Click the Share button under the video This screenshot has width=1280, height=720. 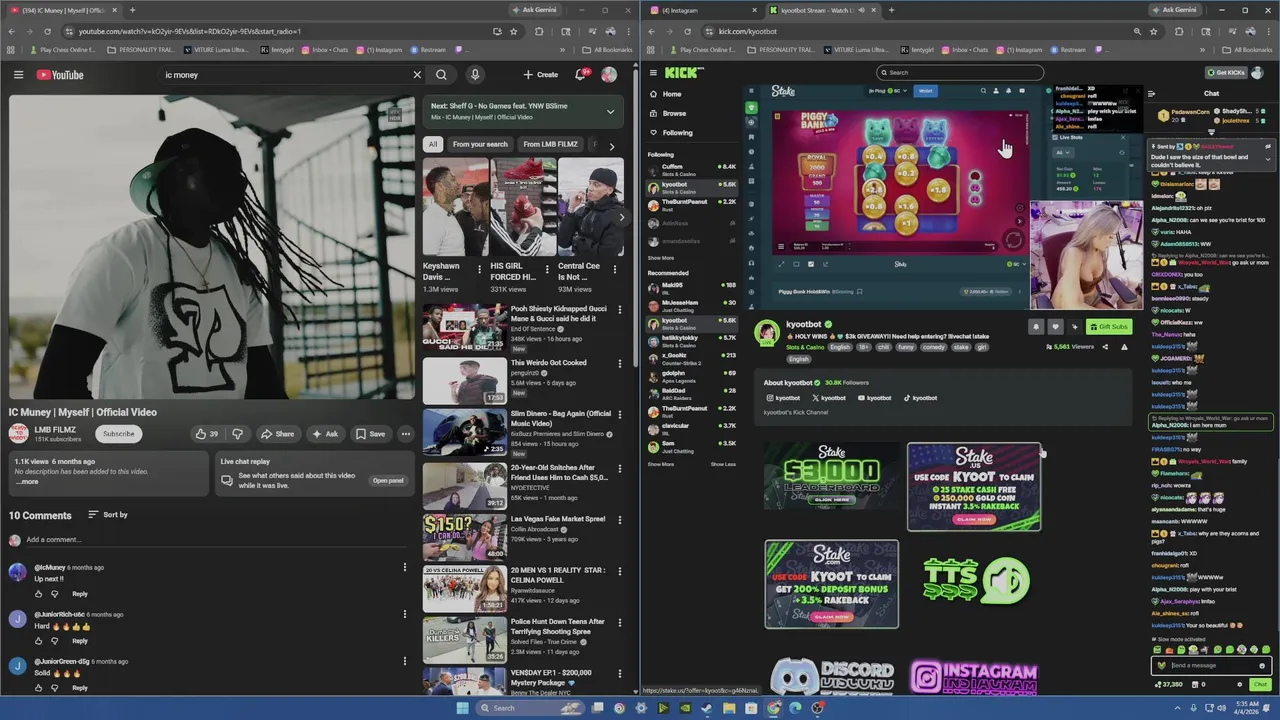coord(277,434)
